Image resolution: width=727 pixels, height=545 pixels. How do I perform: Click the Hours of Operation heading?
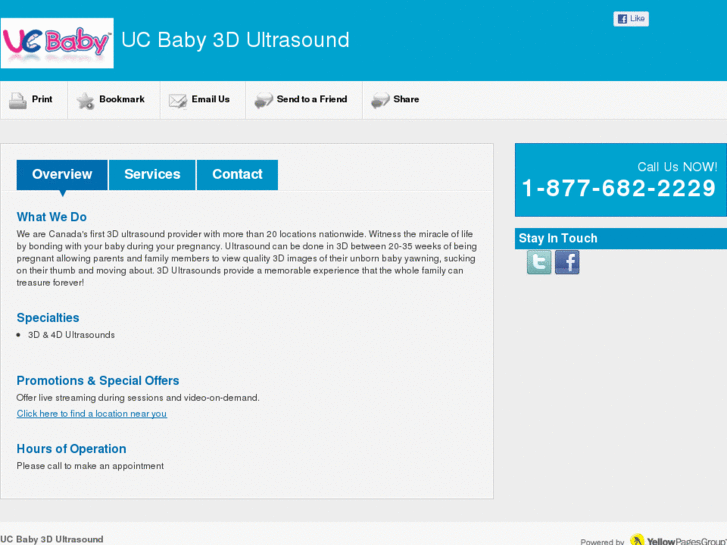tap(71, 449)
